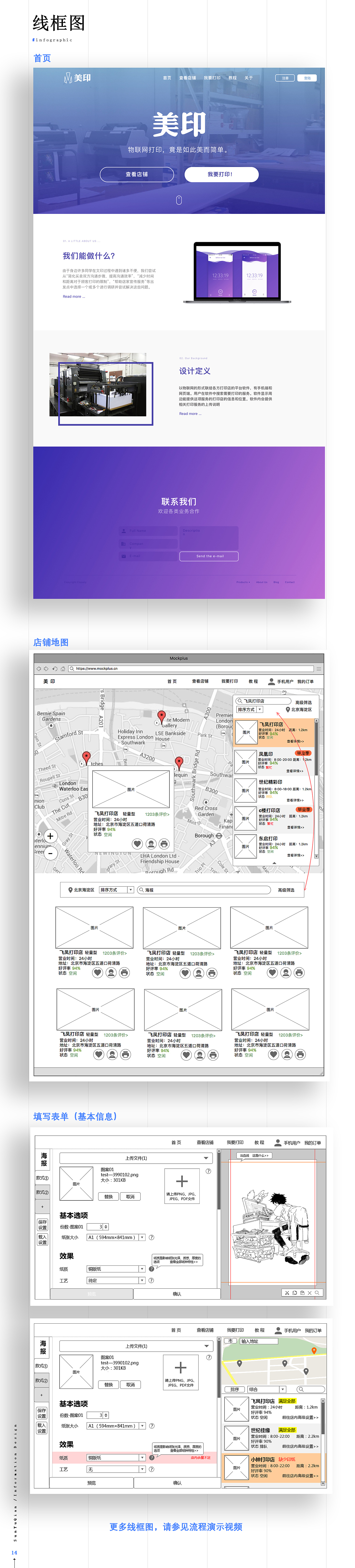Image resolution: width=355 pixels, height=1568 pixels.
Task: Collapse the shop list with the map panel's bottom arrow
Action: pos(274,863)
